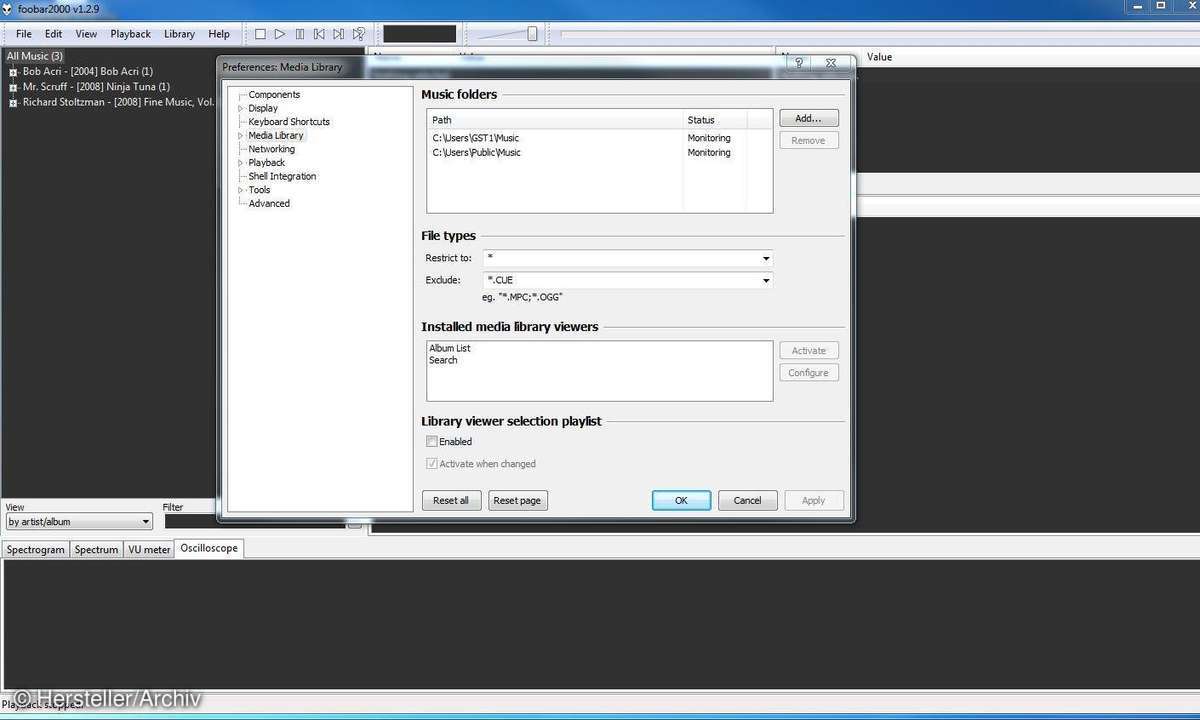Click the Reset page button
Viewport: 1200px width, 720px height.
coord(517,500)
